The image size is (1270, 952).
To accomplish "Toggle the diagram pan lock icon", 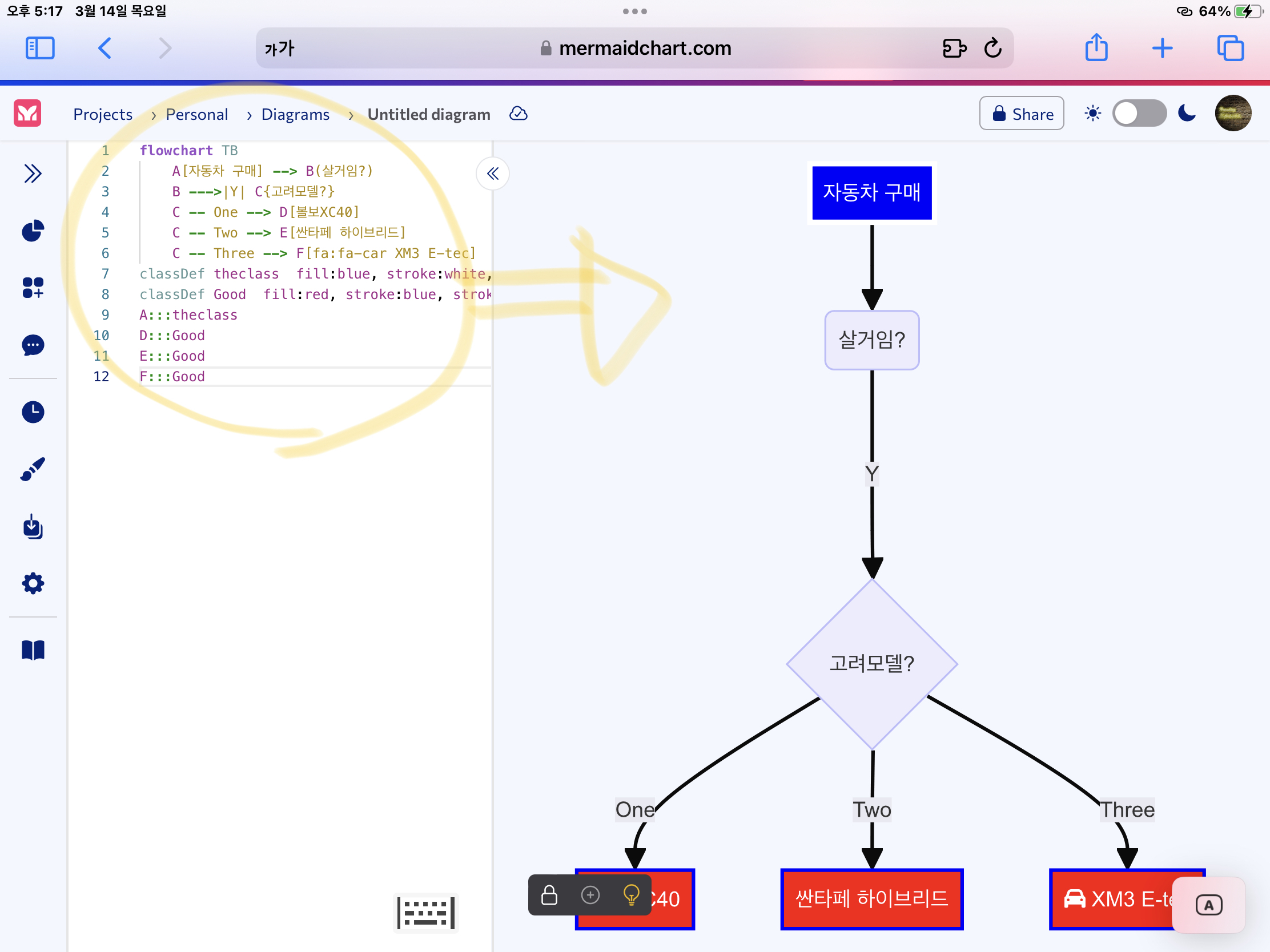I will pos(549,894).
